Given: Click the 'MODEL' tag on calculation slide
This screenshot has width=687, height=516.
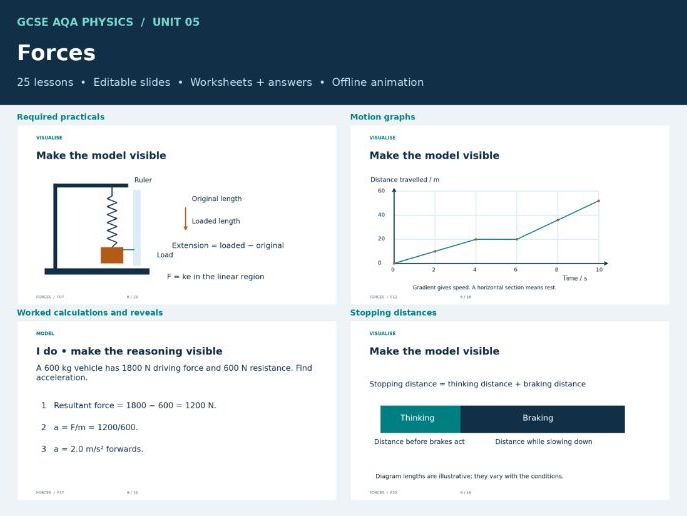Looking at the screenshot, I should point(45,333).
